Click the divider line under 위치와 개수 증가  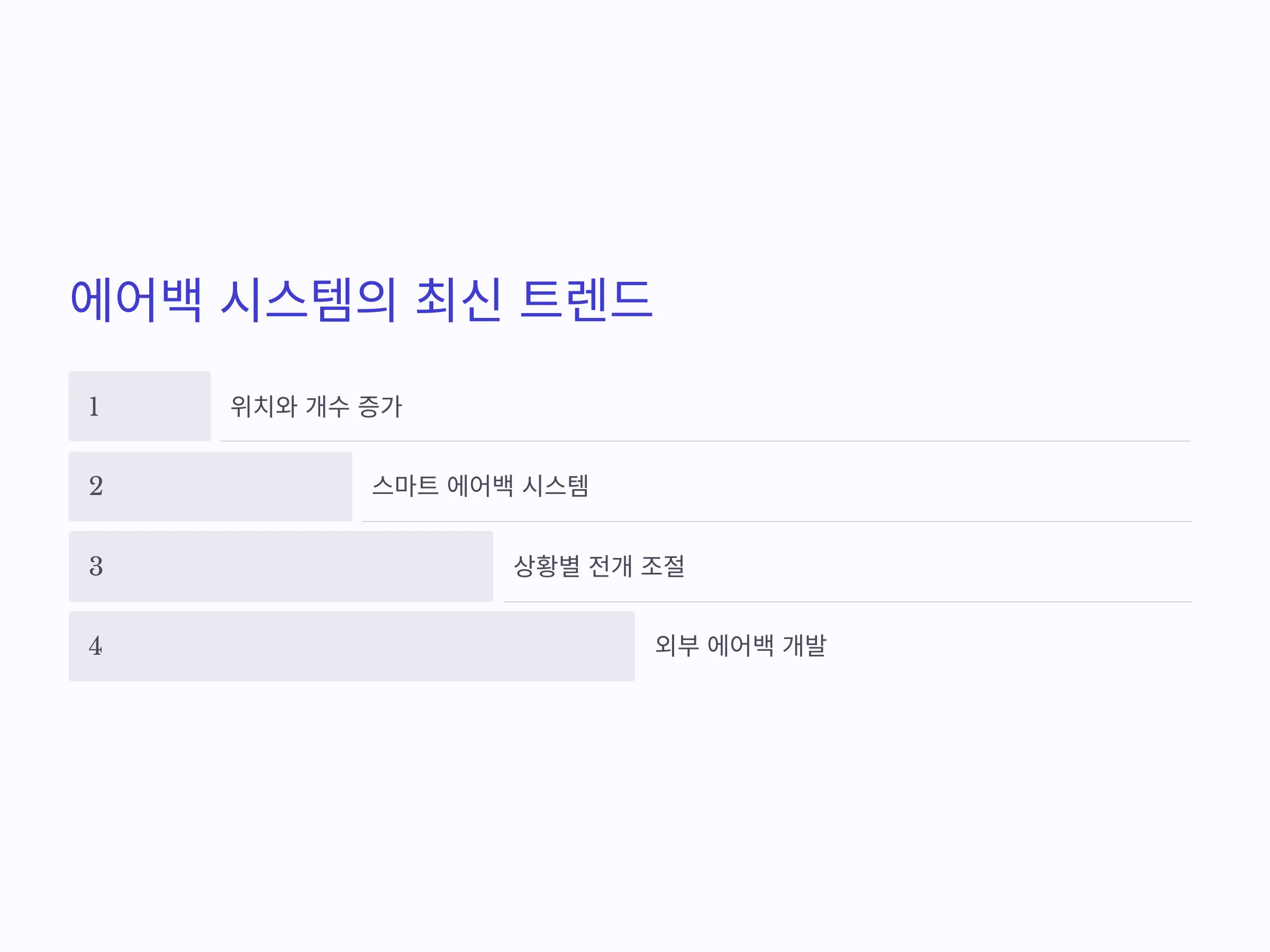[x=705, y=441]
